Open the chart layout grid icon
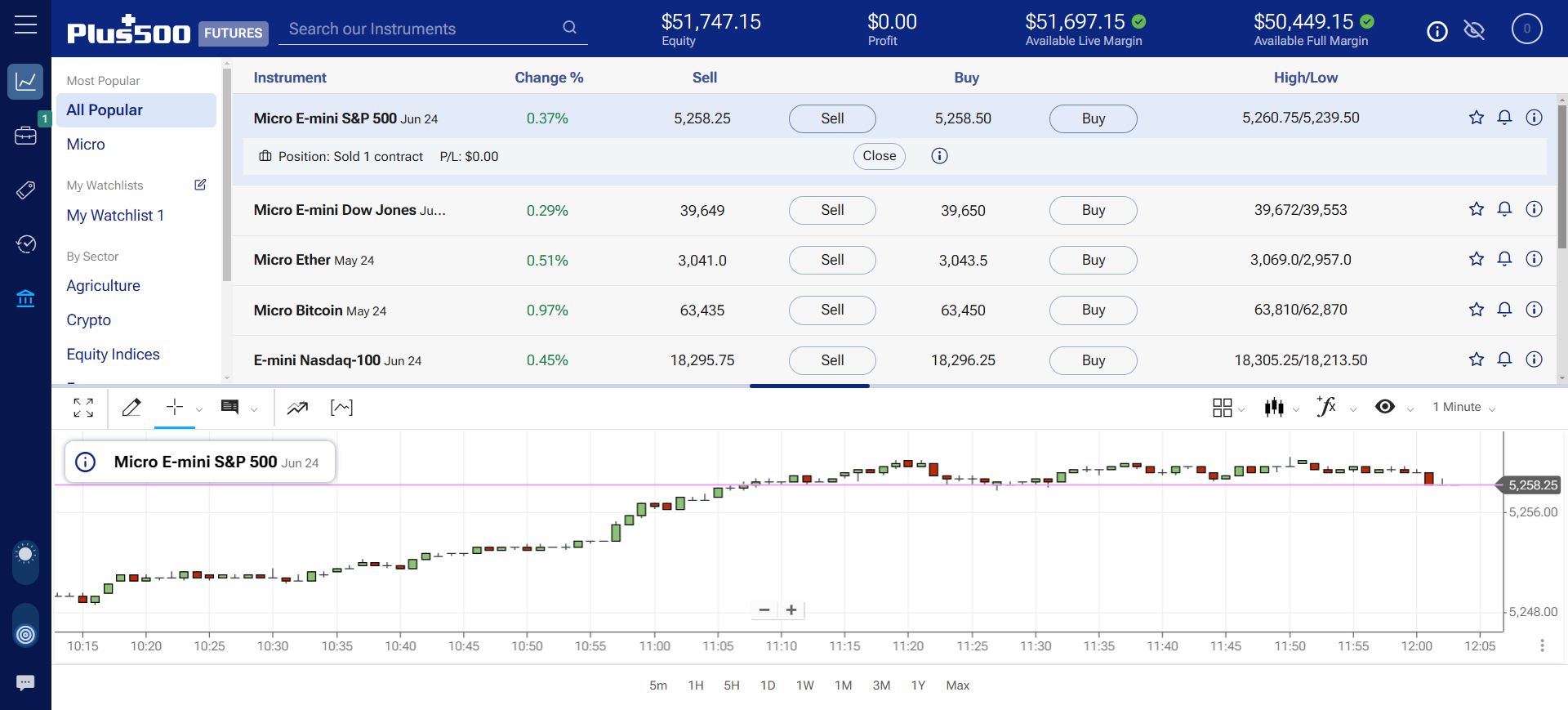 1223,408
